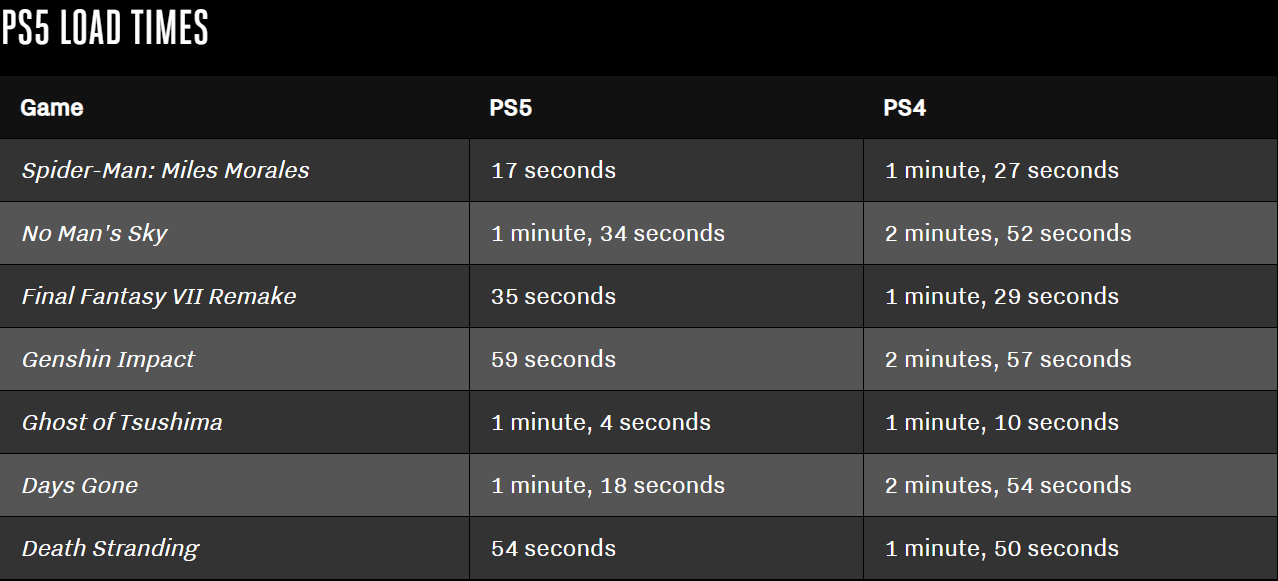Image resolution: width=1278 pixels, height=581 pixels.
Task: Select the PS5 column header
Action: pos(510,107)
